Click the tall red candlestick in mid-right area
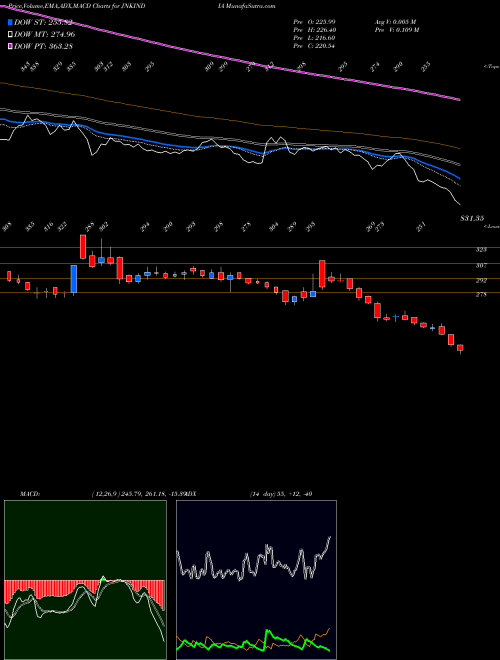 (322, 274)
